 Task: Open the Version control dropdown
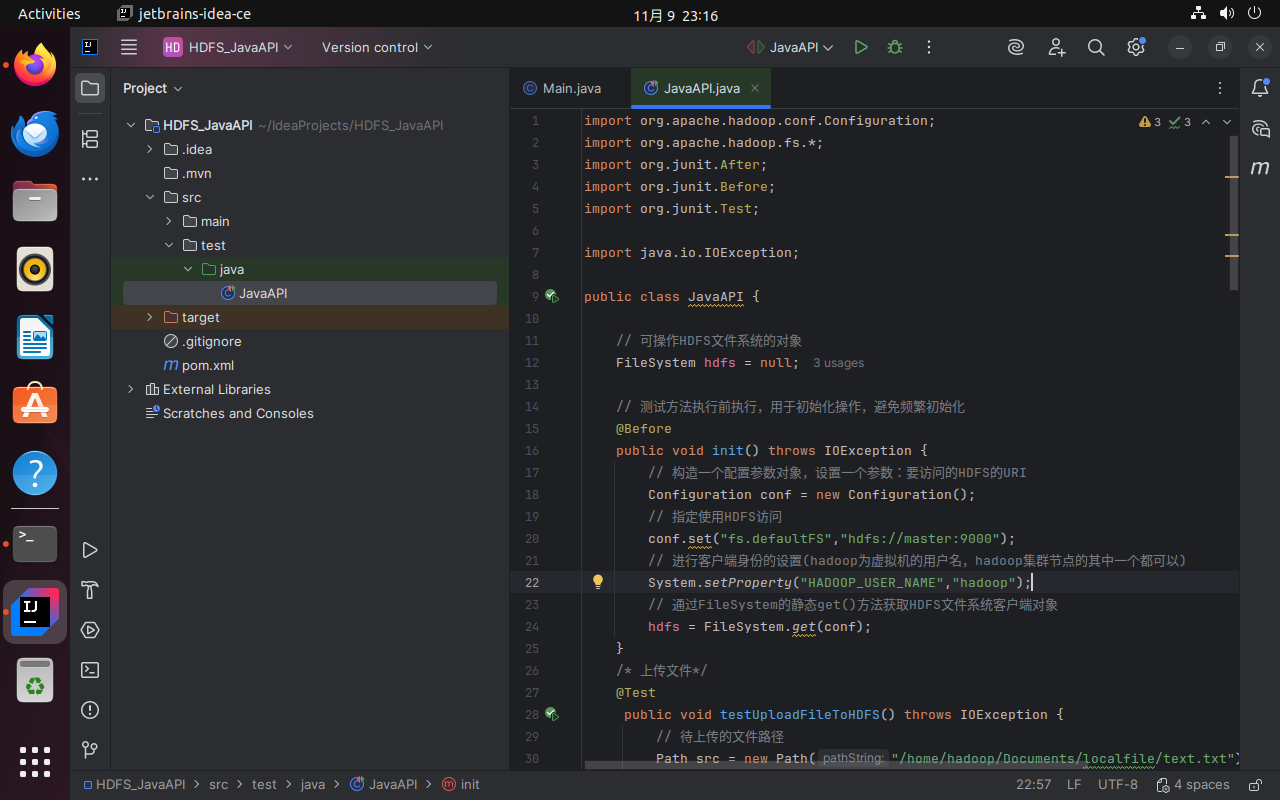pyautogui.click(x=377, y=47)
